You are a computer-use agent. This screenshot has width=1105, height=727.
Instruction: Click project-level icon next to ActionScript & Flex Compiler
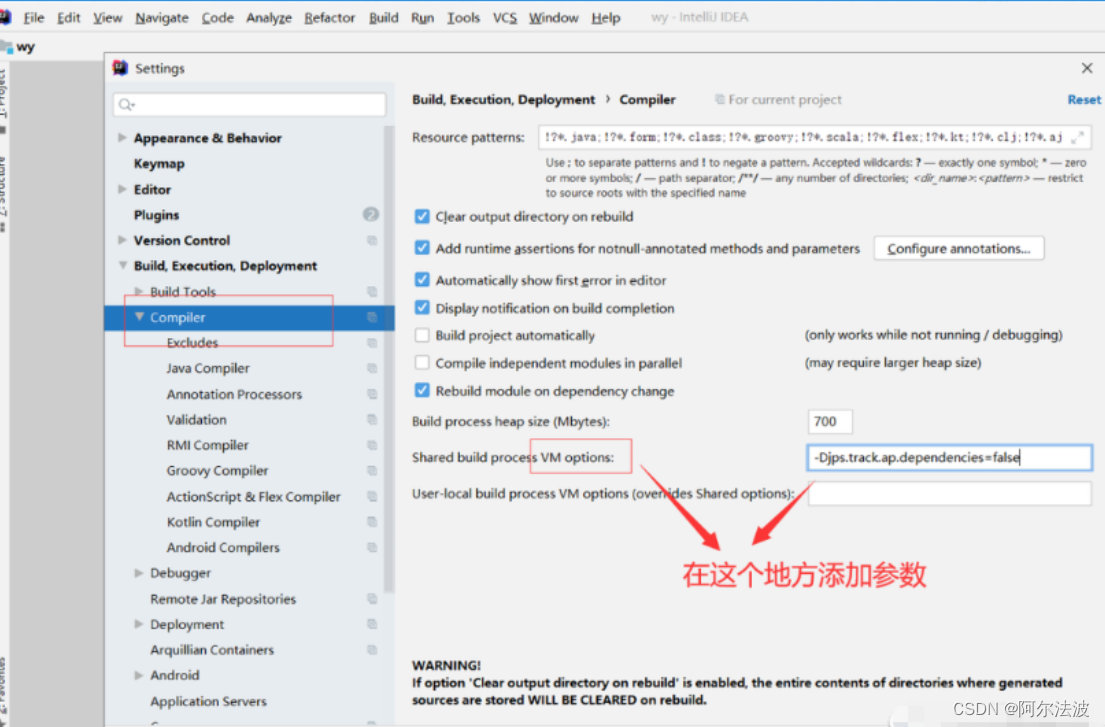tap(372, 497)
